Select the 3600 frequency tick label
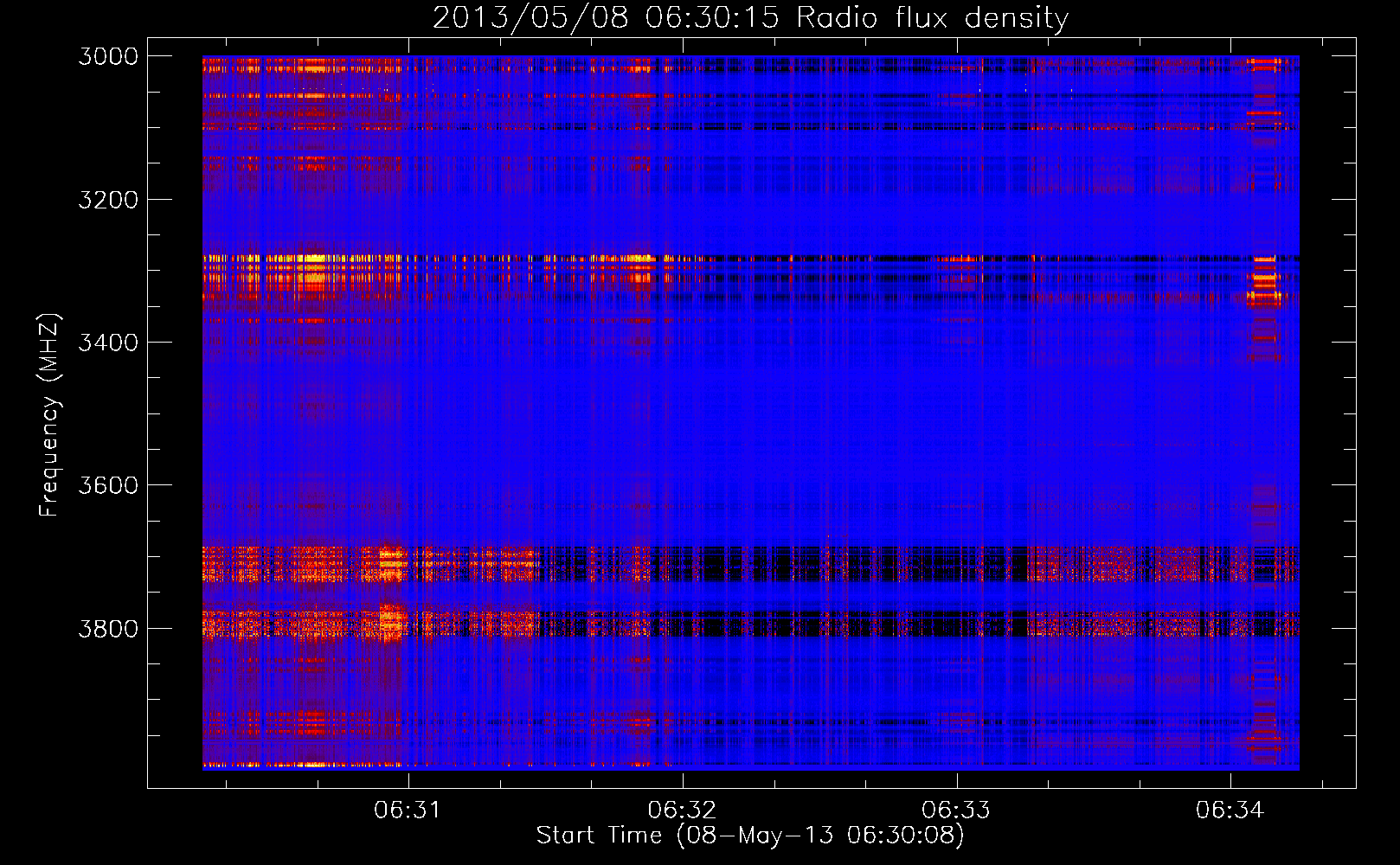Screen dimensions: 1400x865 [x=108, y=485]
